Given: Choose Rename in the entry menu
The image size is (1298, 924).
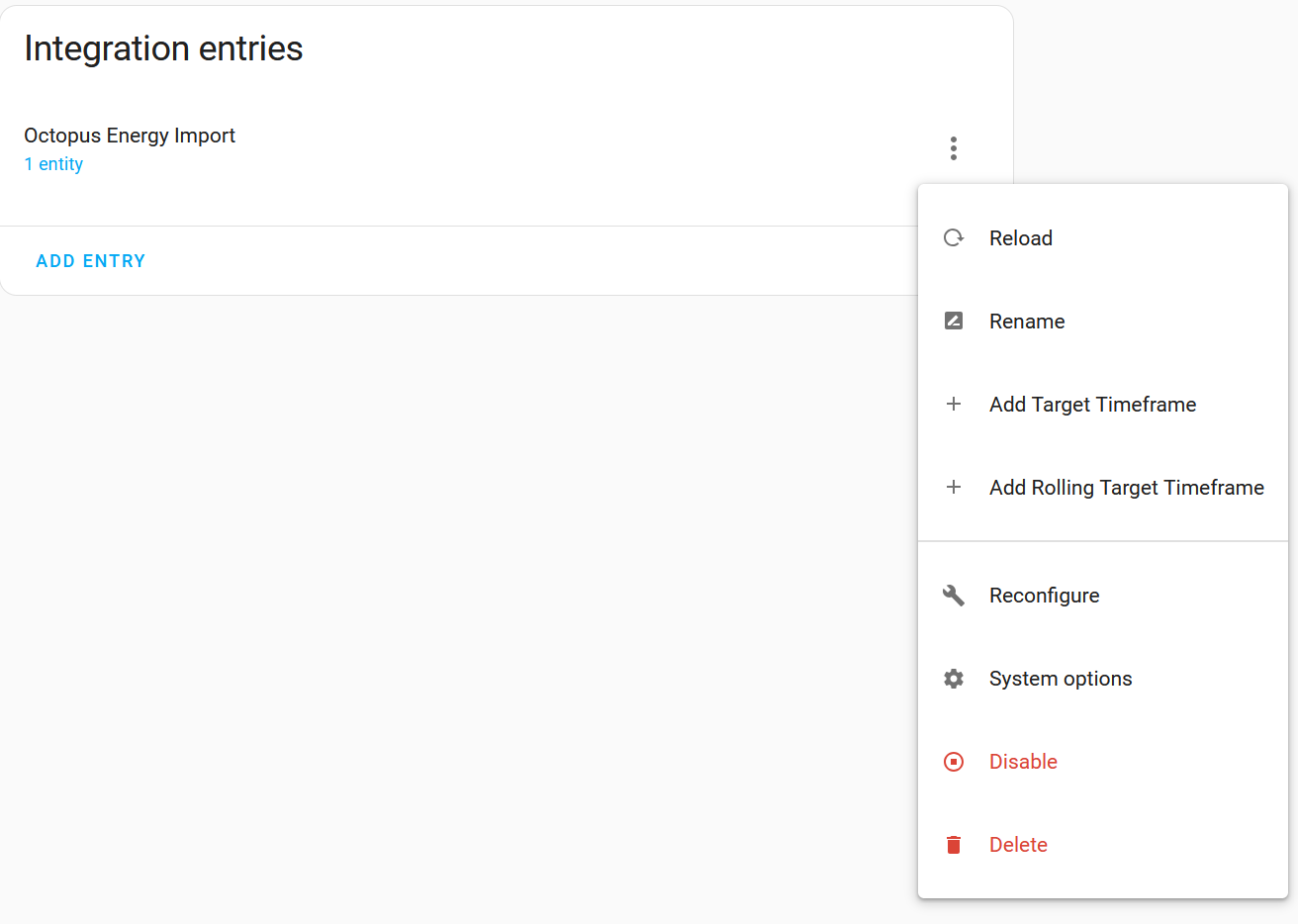Looking at the screenshot, I should point(1103,321).
